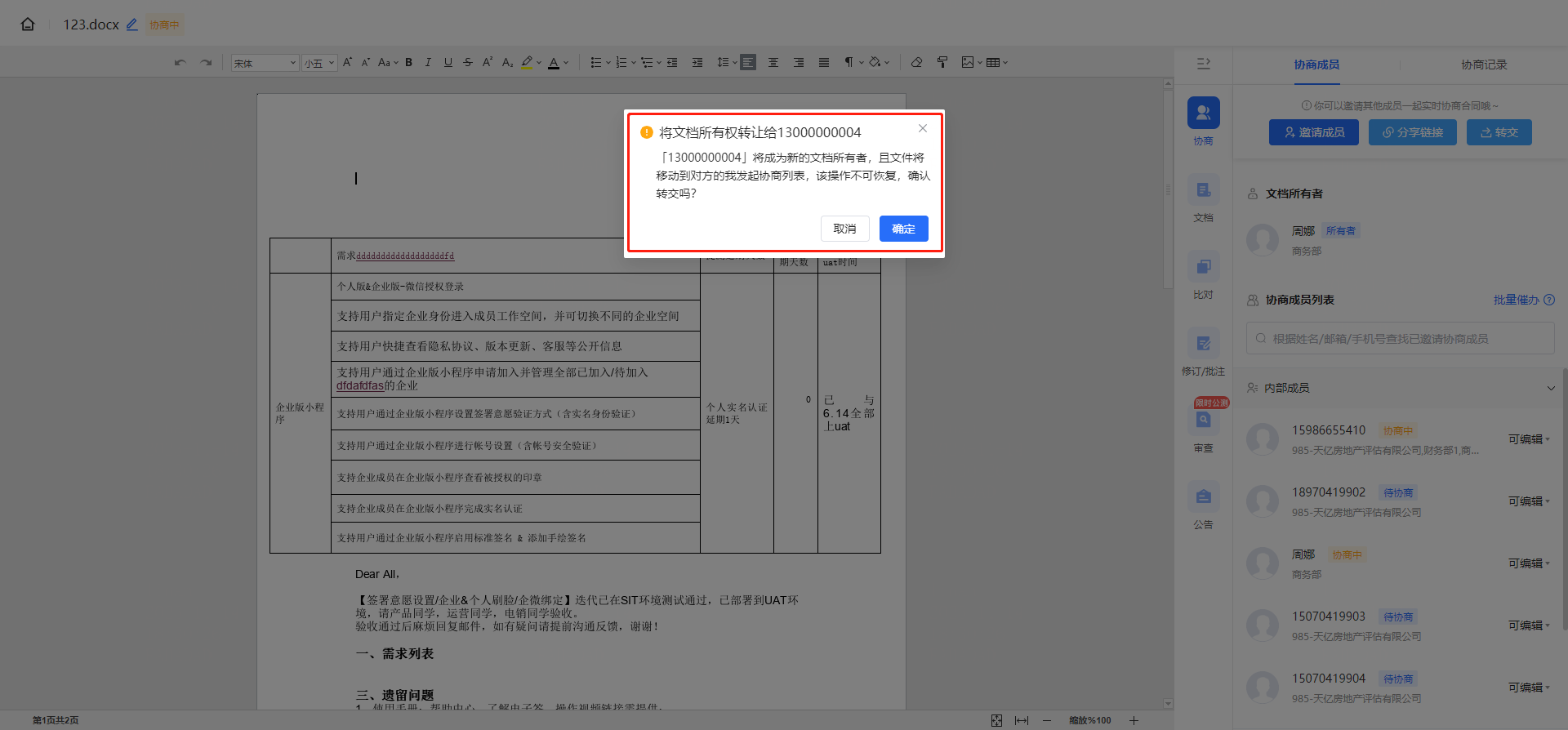Screen dimensions: 1568x730
Task: Open 可编辑 permission dropdown for 15986655410
Action: coord(1529,439)
